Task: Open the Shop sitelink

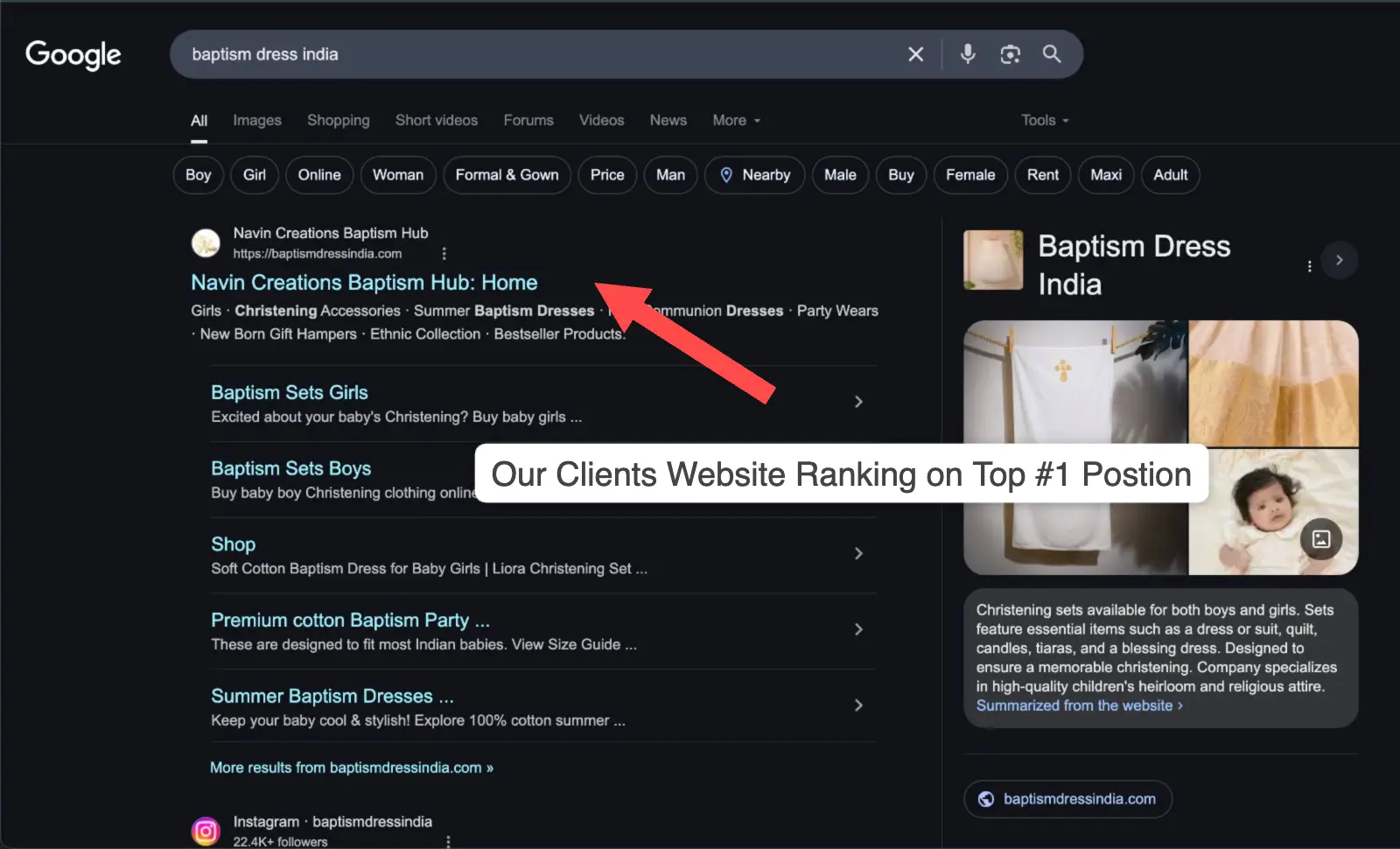Action: click(x=233, y=544)
